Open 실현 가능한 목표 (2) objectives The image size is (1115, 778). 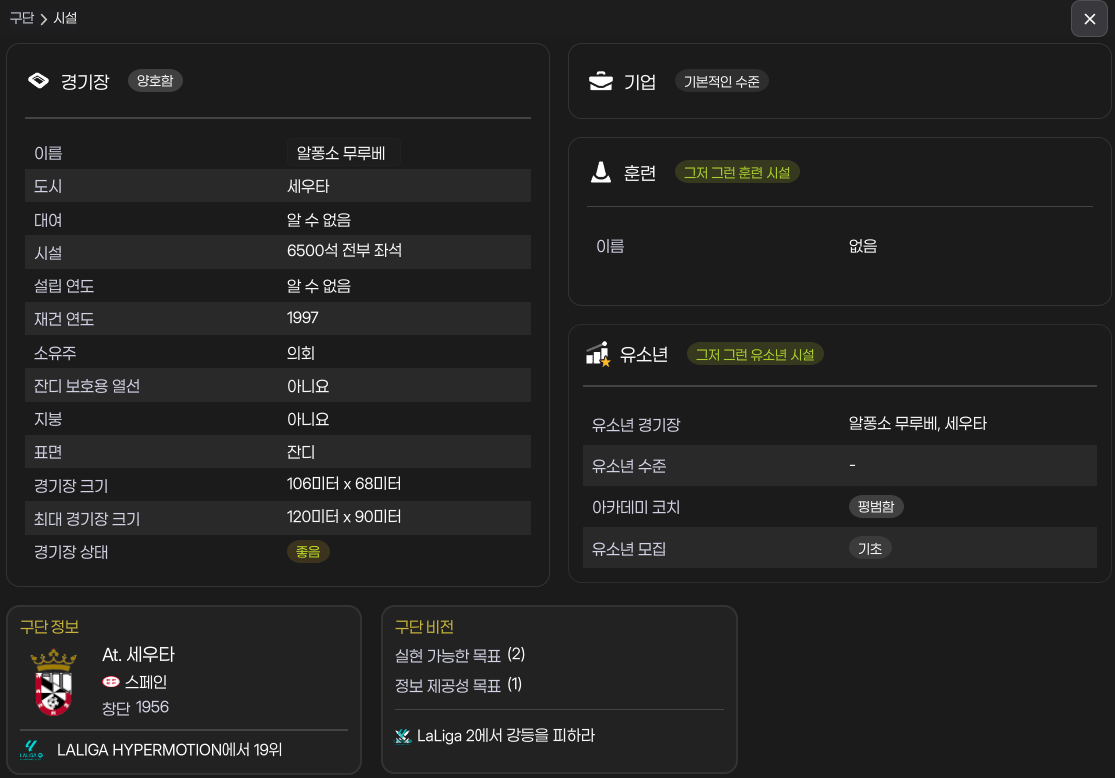[459, 655]
